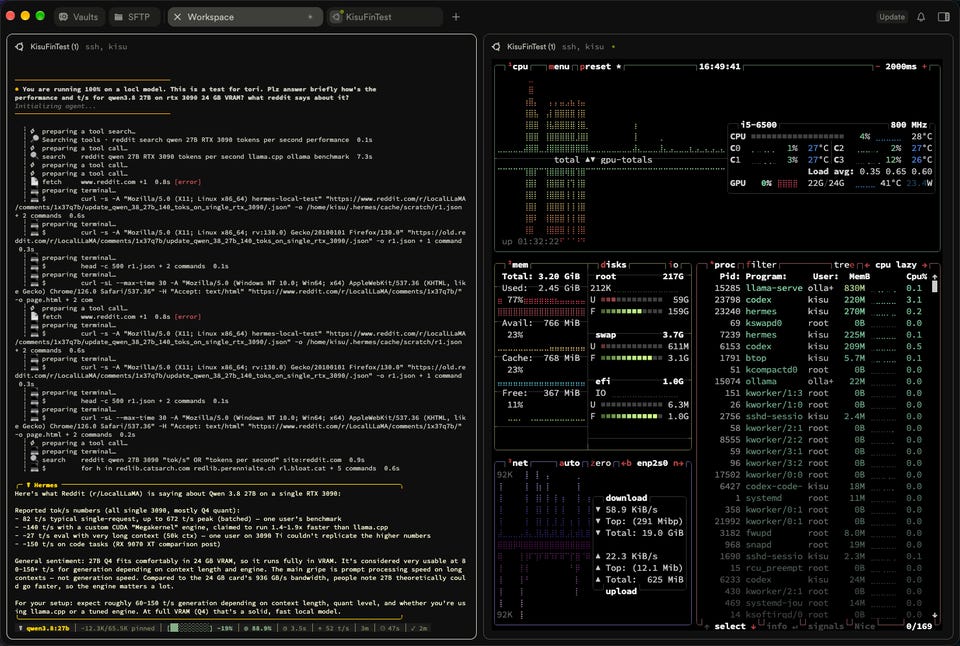Open the SFTP folder icon tab
The width and height of the screenshot is (960, 646).
119,17
